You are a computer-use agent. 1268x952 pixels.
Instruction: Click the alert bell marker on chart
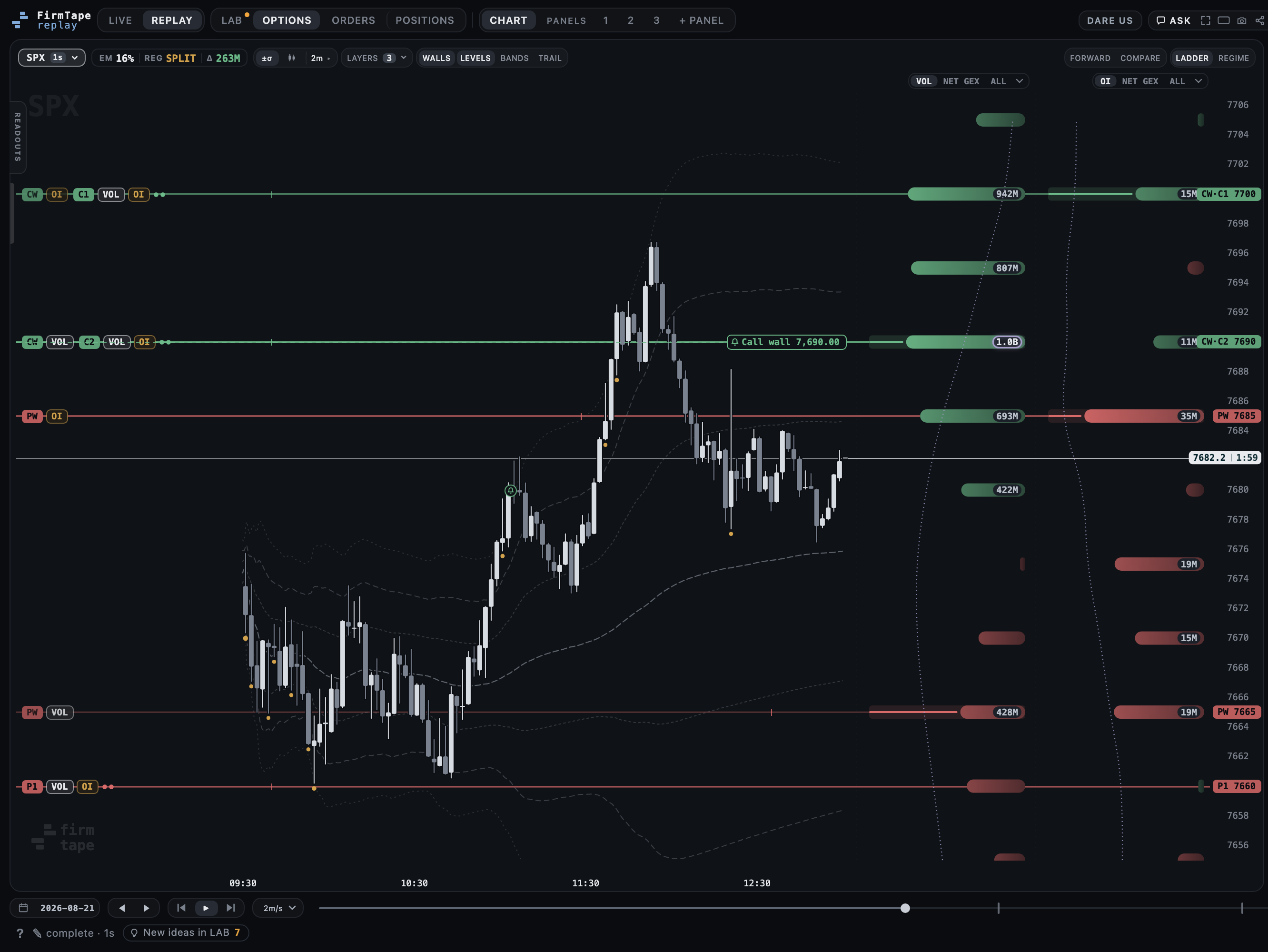510,491
